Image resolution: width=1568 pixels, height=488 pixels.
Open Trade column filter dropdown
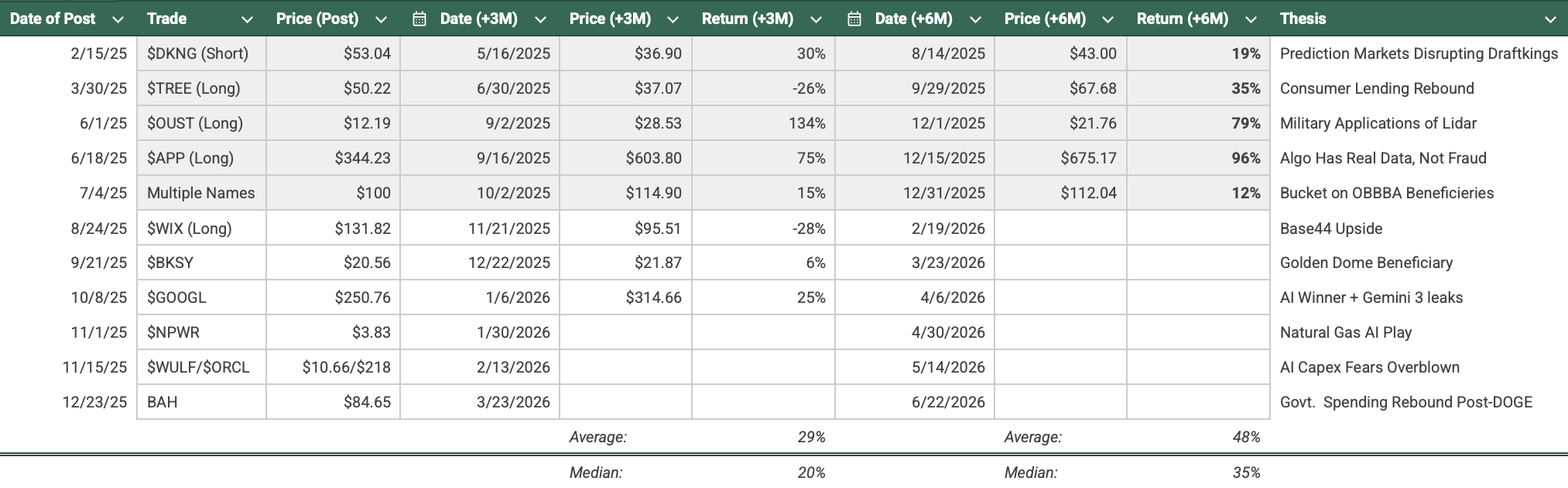click(x=247, y=19)
